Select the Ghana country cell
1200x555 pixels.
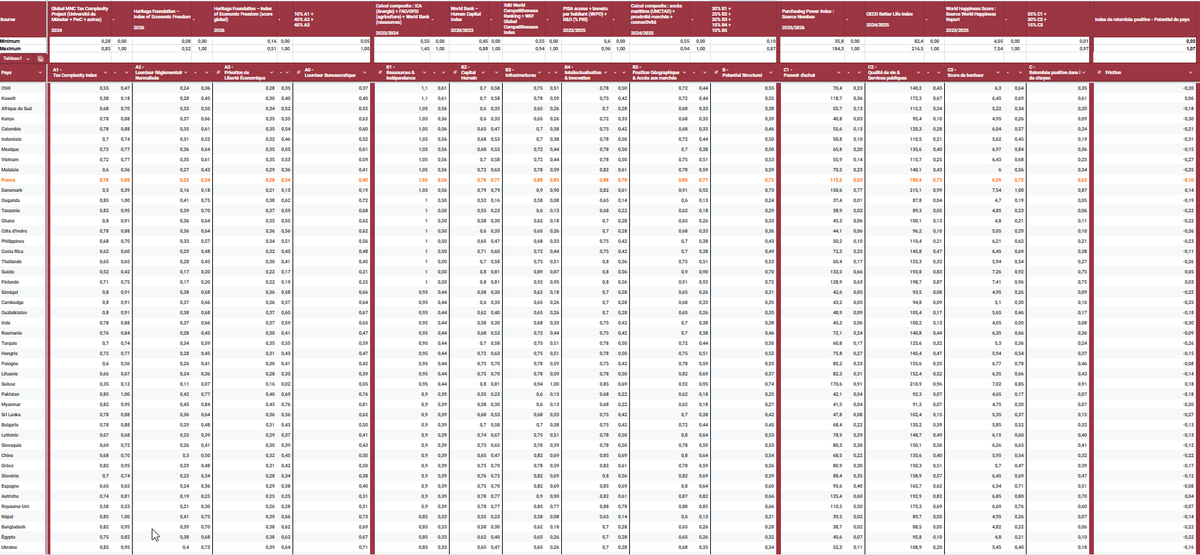[23, 219]
